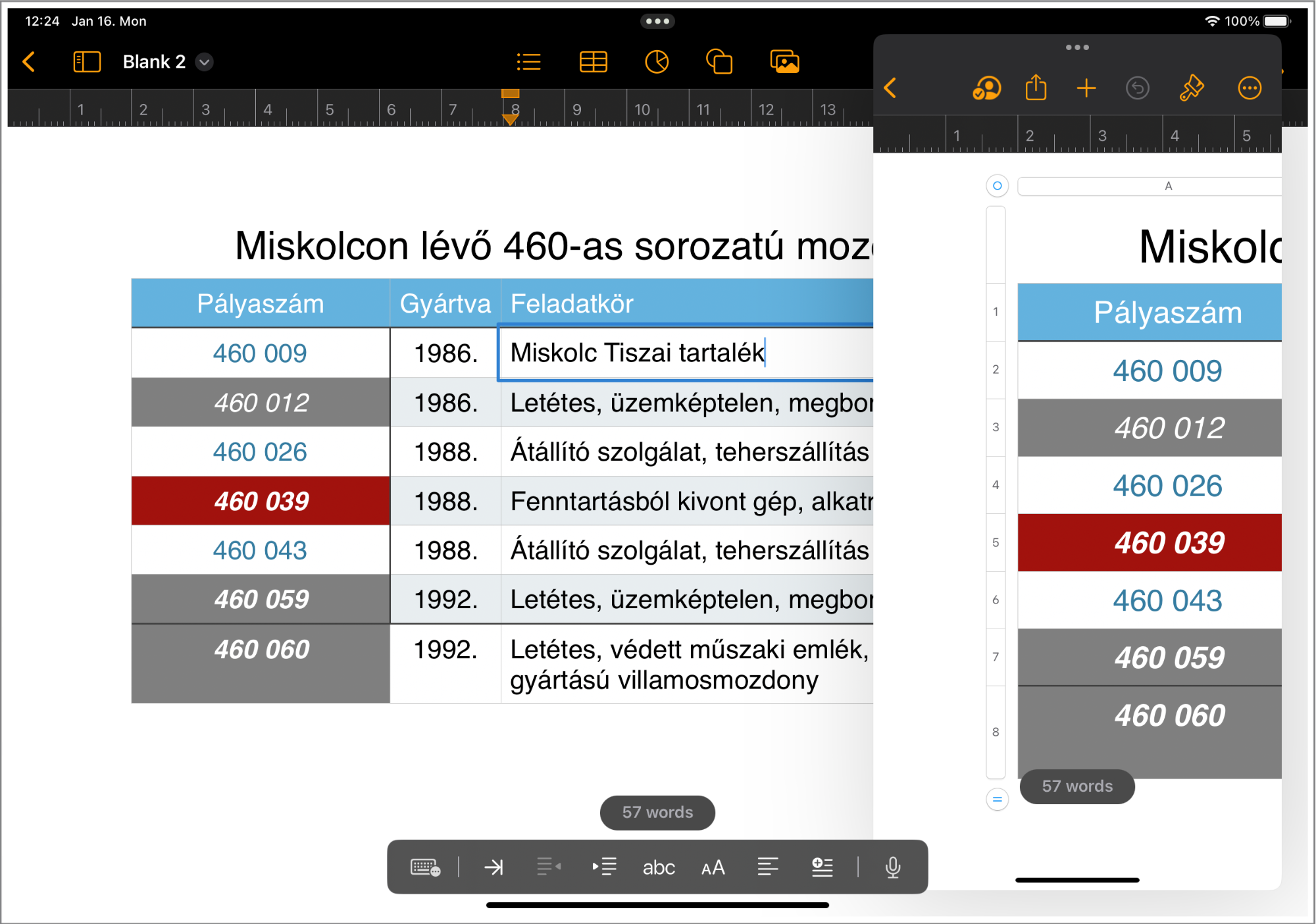Tap the slide-over window's multitasking dots
1316x924 pixels.
click(1077, 47)
